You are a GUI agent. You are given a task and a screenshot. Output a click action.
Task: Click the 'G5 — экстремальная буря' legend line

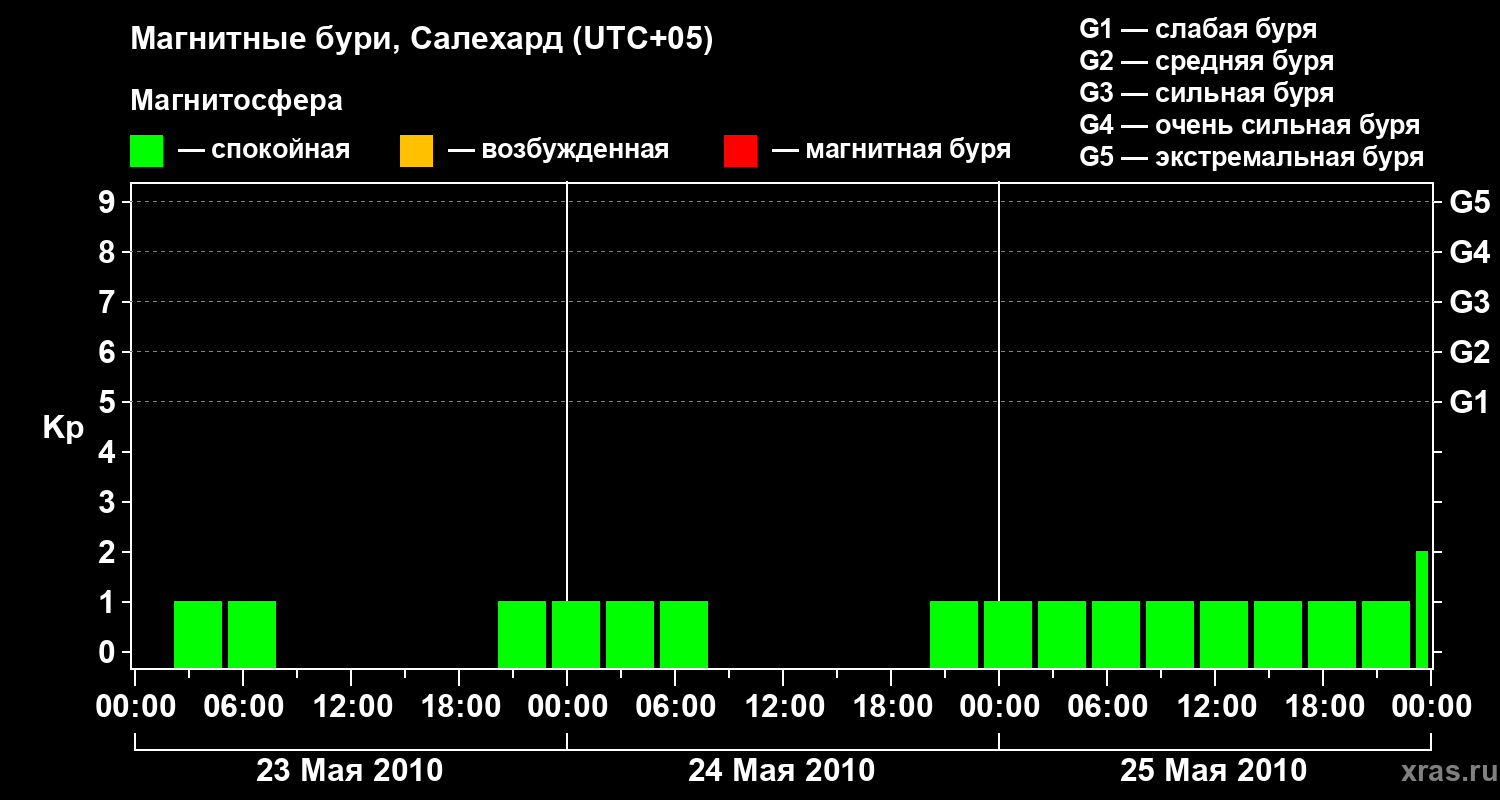tap(1252, 156)
